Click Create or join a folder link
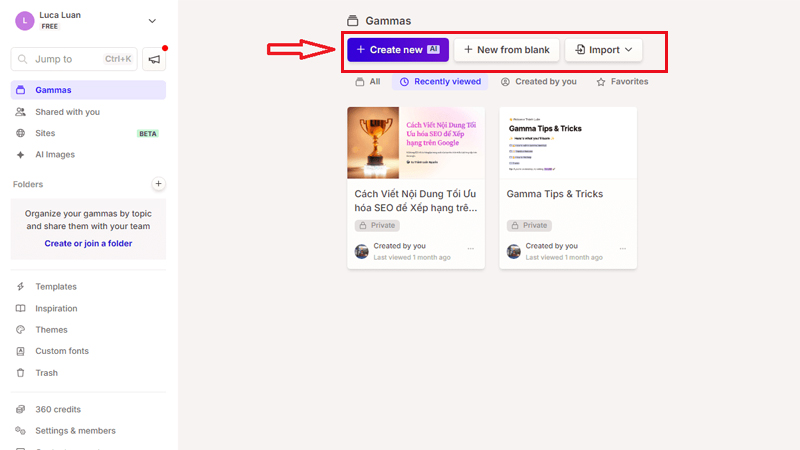 [88, 243]
